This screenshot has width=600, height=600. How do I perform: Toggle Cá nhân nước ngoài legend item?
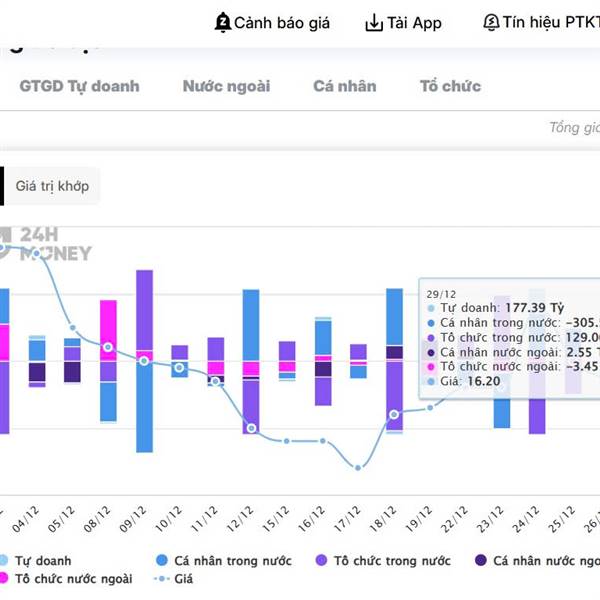click(540, 561)
